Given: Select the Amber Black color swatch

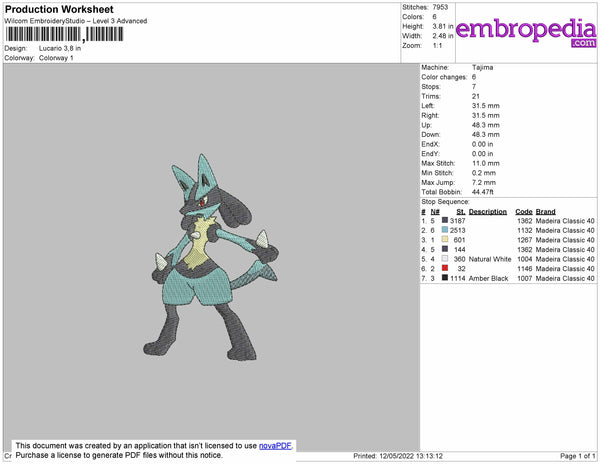Looking at the screenshot, I should tap(445, 278).
